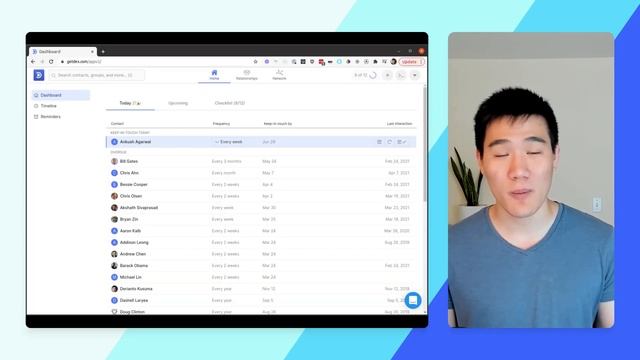The width and height of the screenshot is (640, 360).
Task: Click the list icon on Ankush Agarwal's row
Action: [379, 142]
